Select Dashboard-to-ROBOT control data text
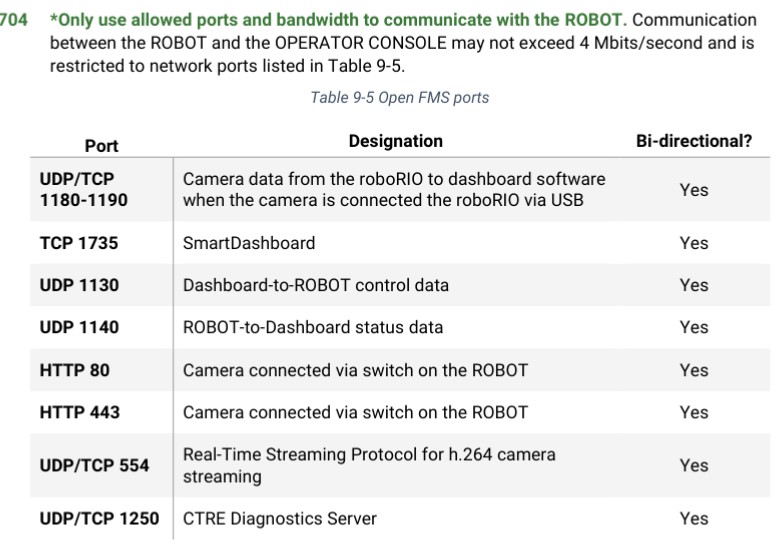This screenshot has width=782, height=544. 316,285
